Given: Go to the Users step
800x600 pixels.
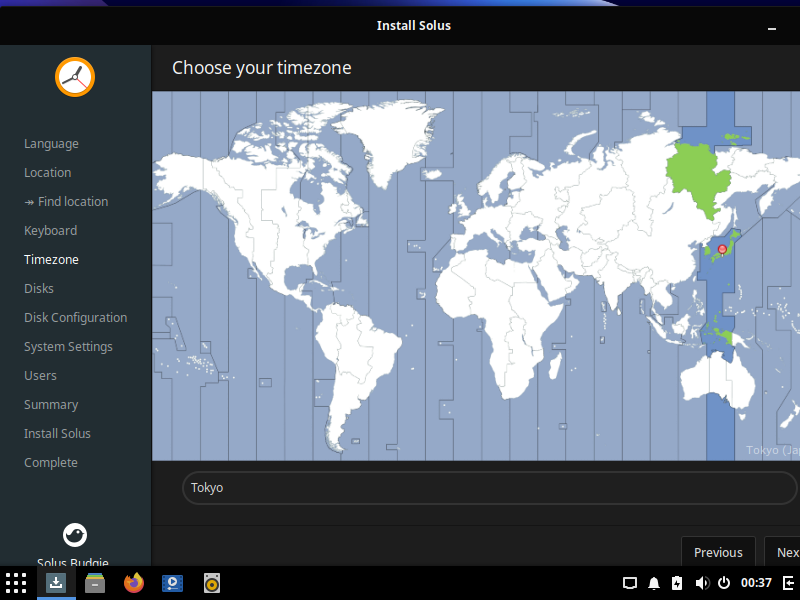Looking at the screenshot, I should tap(40, 376).
